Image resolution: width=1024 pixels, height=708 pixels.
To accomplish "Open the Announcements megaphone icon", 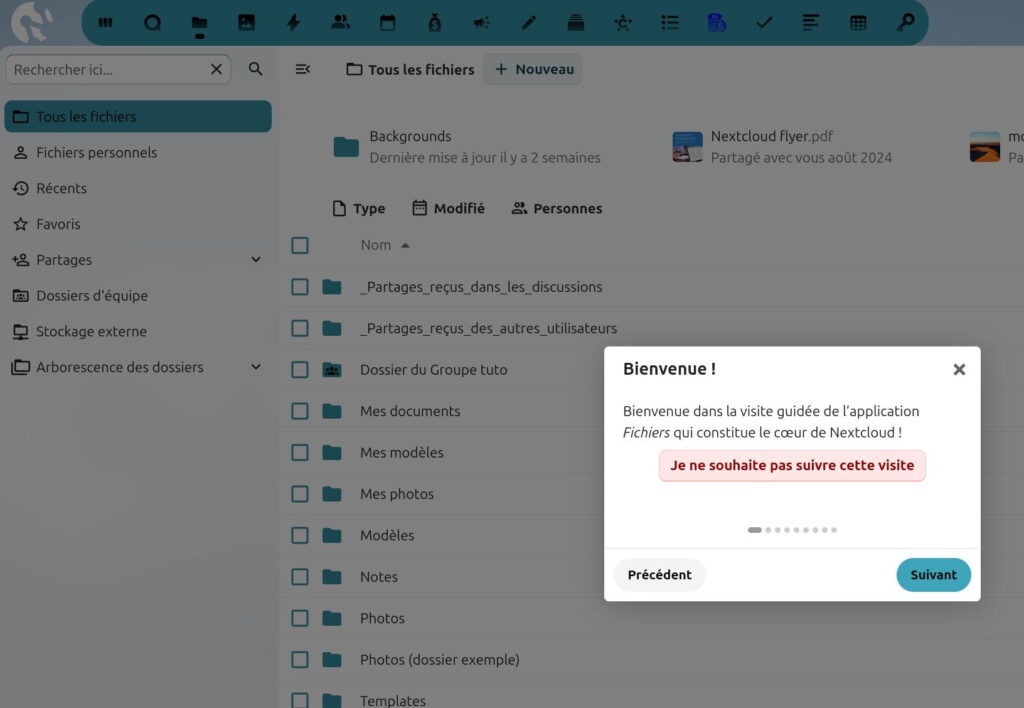I will pos(481,23).
